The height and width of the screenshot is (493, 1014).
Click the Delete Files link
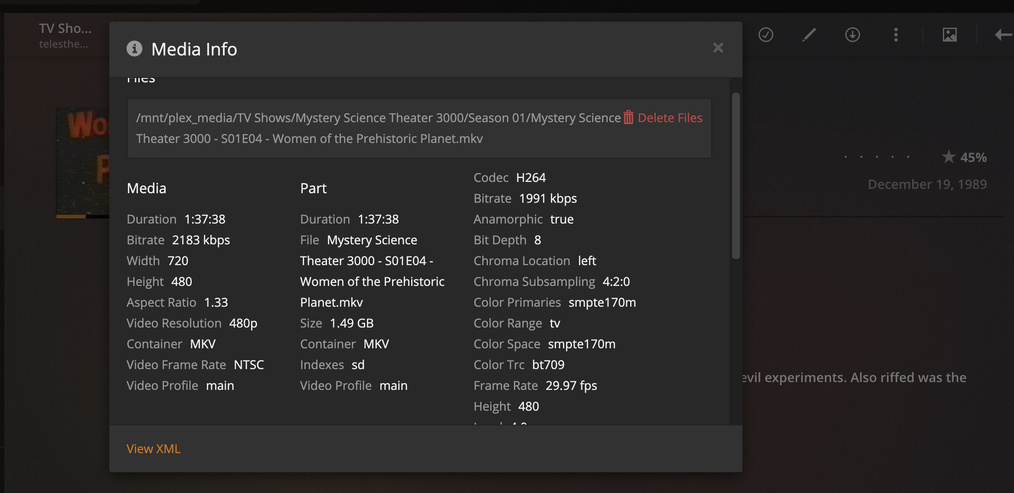[x=670, y=118]
